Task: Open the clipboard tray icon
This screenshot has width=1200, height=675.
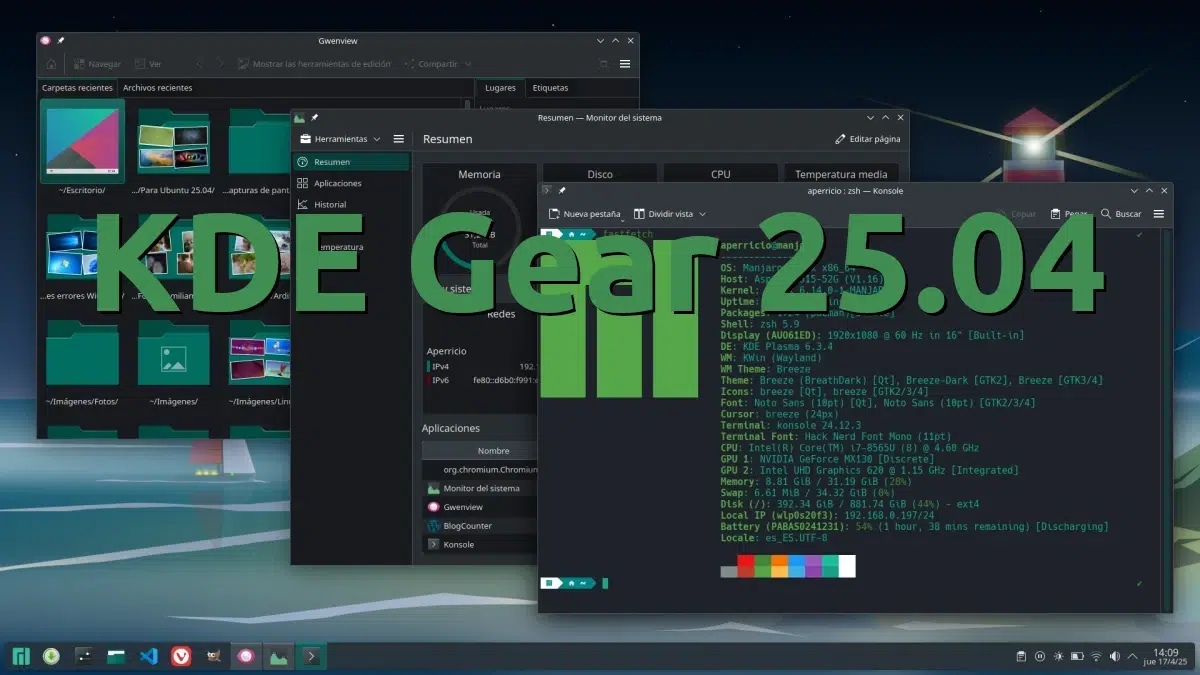Action: point(1021,657)
